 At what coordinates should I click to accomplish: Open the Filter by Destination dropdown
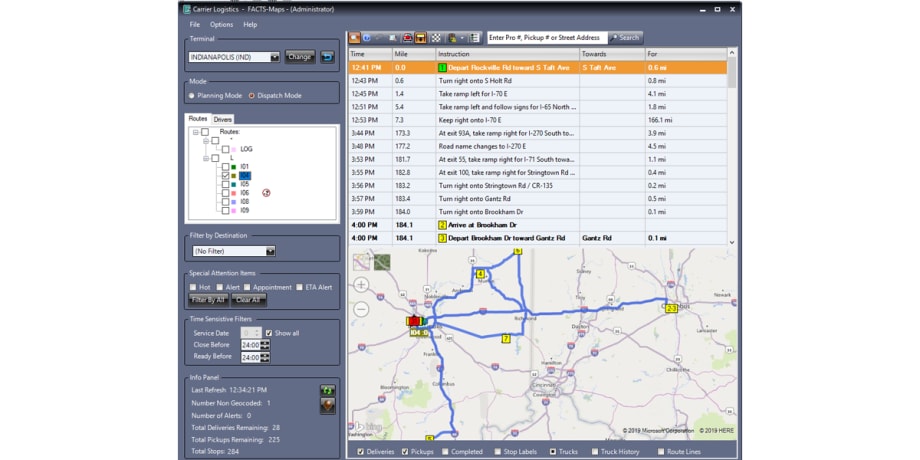tap(270, 251)
